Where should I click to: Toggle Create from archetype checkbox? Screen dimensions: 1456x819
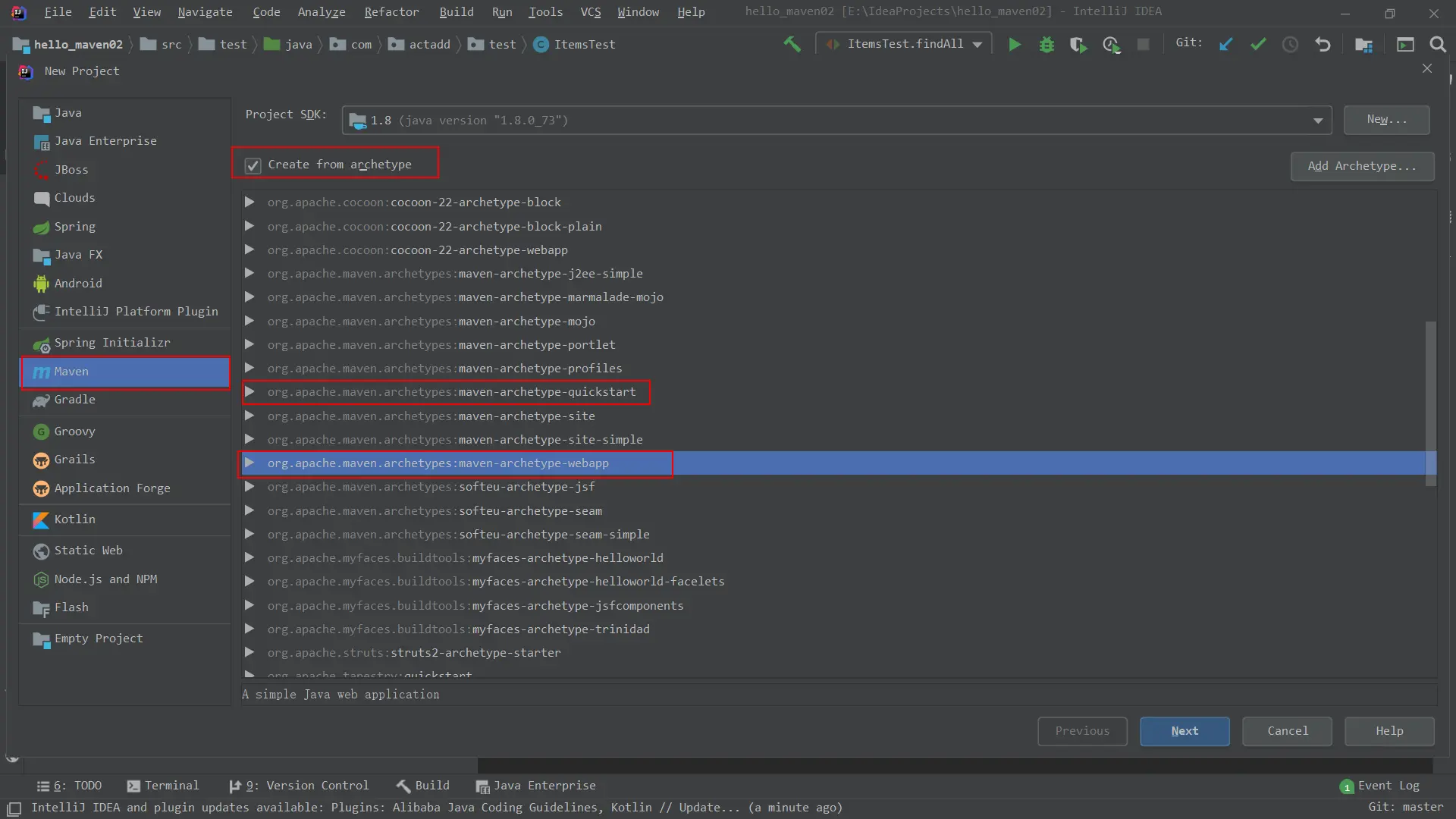click(253, 165)
